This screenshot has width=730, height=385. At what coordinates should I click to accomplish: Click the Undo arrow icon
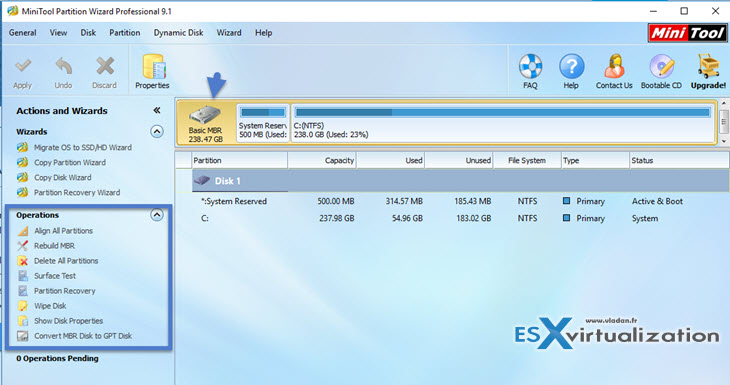coord(64,66)
